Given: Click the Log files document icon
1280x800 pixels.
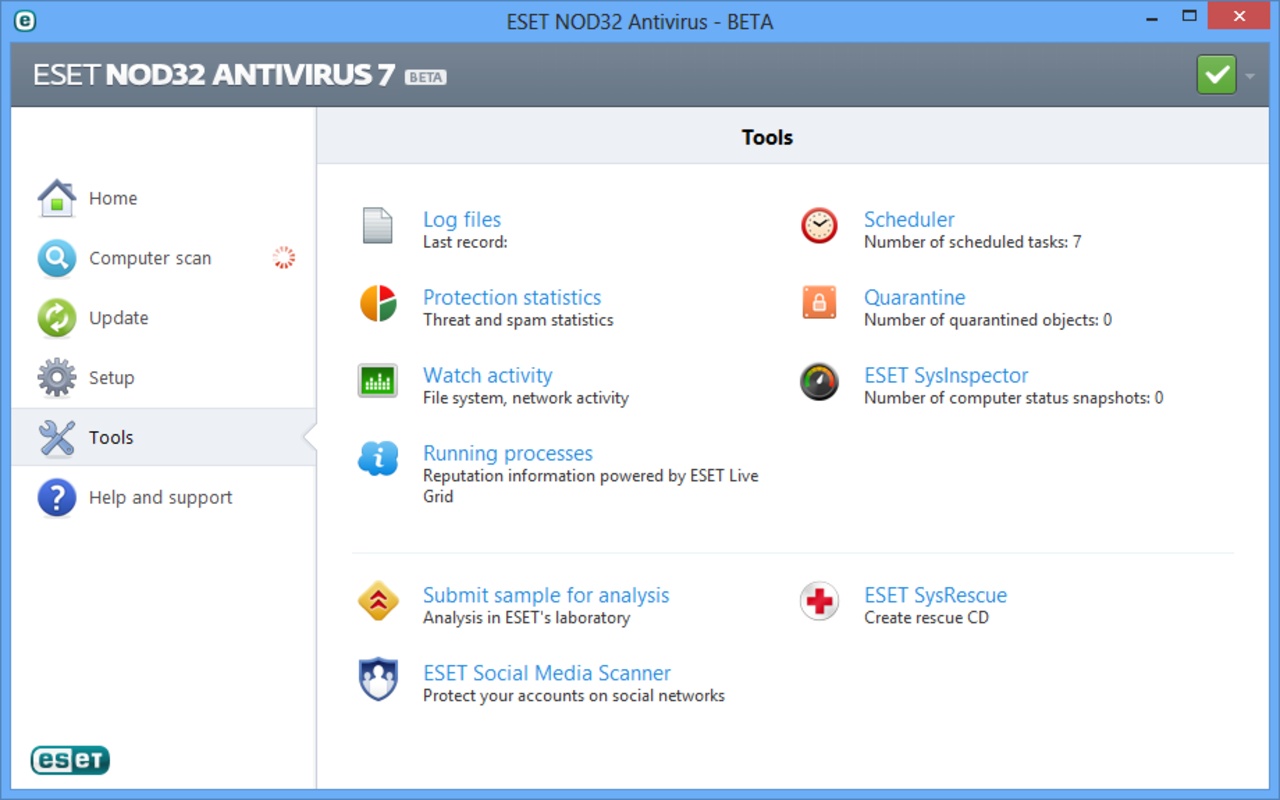Looking at the screenshot, I should coord(377,226).
